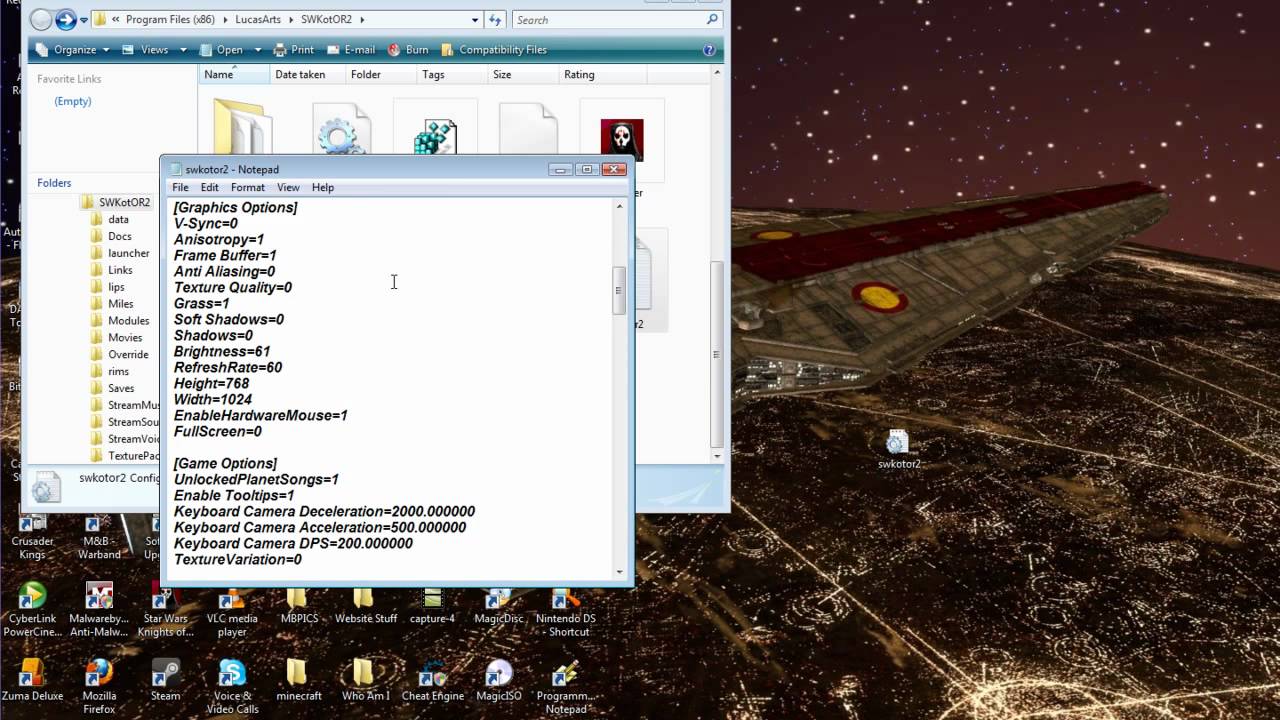
Task: Select the Docs folder in the tree
Action: (x=119, y=236)
